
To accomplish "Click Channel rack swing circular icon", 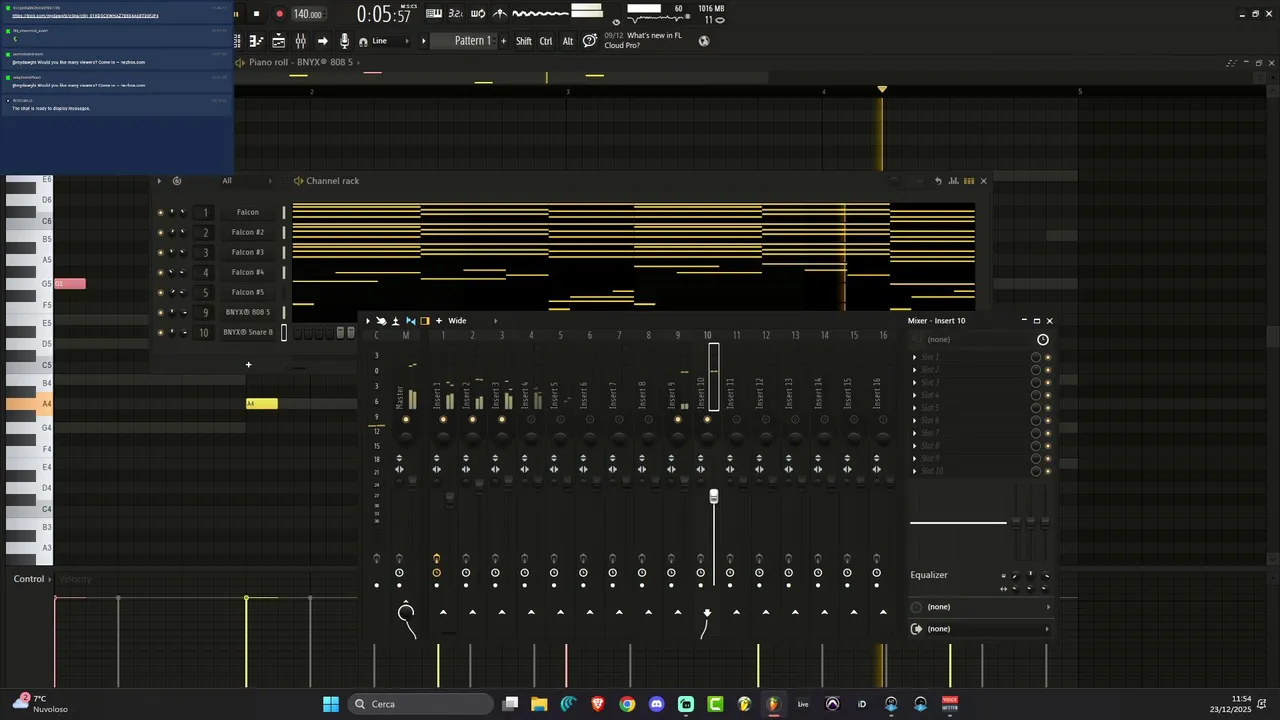I will tap(177, 181).
